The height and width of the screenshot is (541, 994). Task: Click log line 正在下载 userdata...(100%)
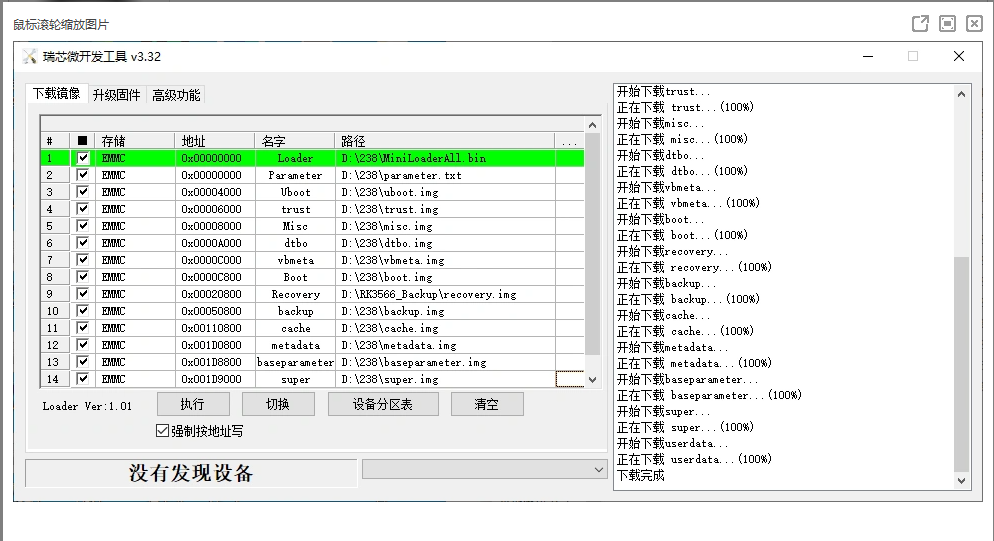(694, 459)
